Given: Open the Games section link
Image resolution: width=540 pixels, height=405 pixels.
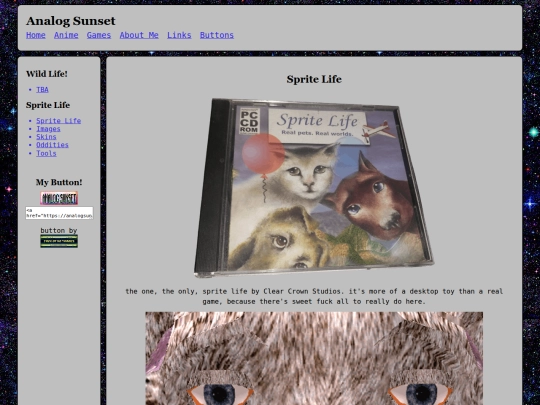Looking at the screenshot, I should click(99, 35).
